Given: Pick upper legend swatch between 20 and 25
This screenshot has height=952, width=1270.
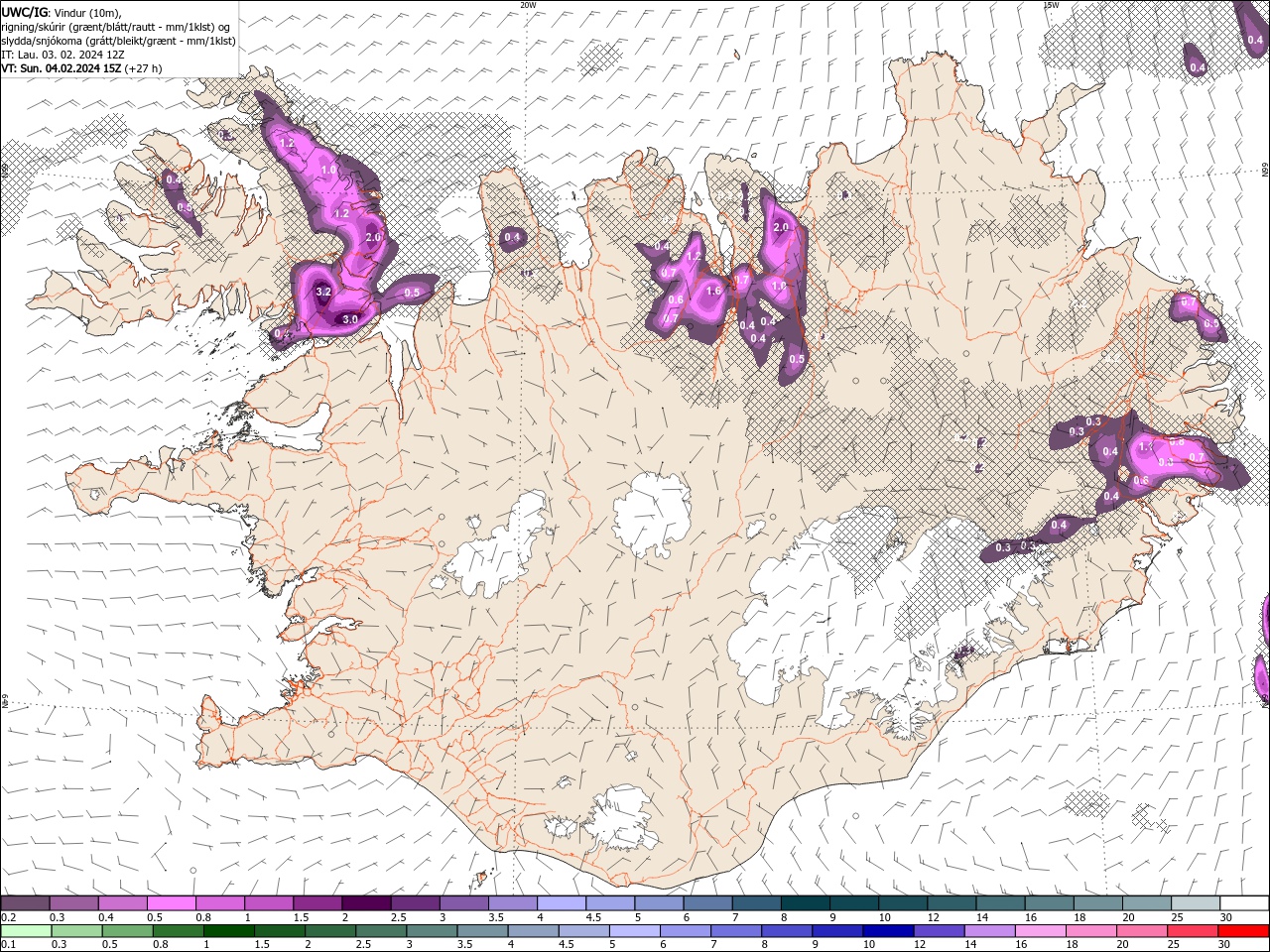Looking at the screenshot, I should (1147, 903).
